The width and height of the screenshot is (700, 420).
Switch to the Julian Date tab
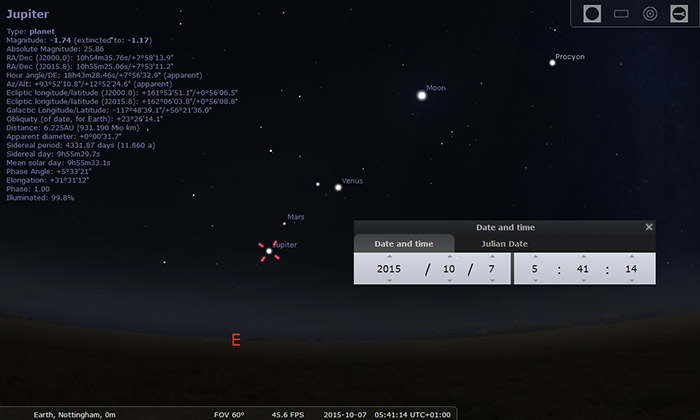coord(504,243)
